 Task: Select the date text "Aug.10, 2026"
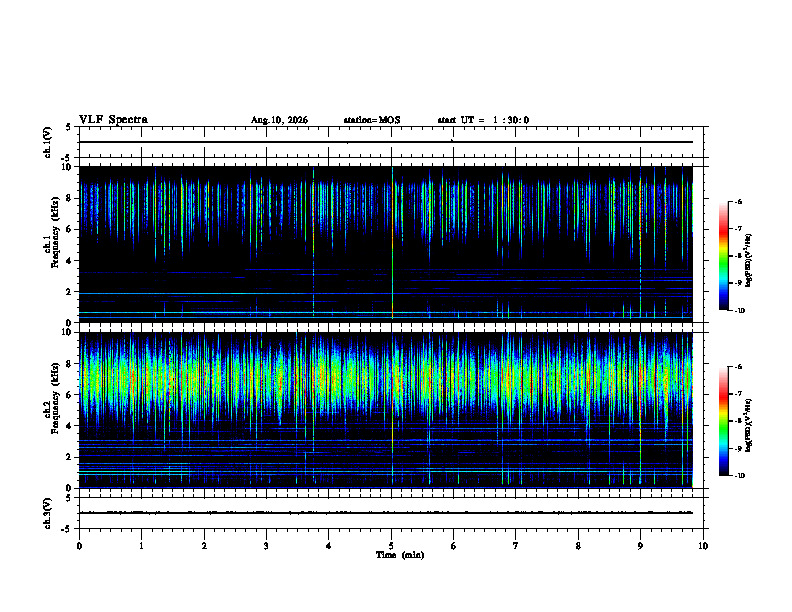(x=279, y=120)
